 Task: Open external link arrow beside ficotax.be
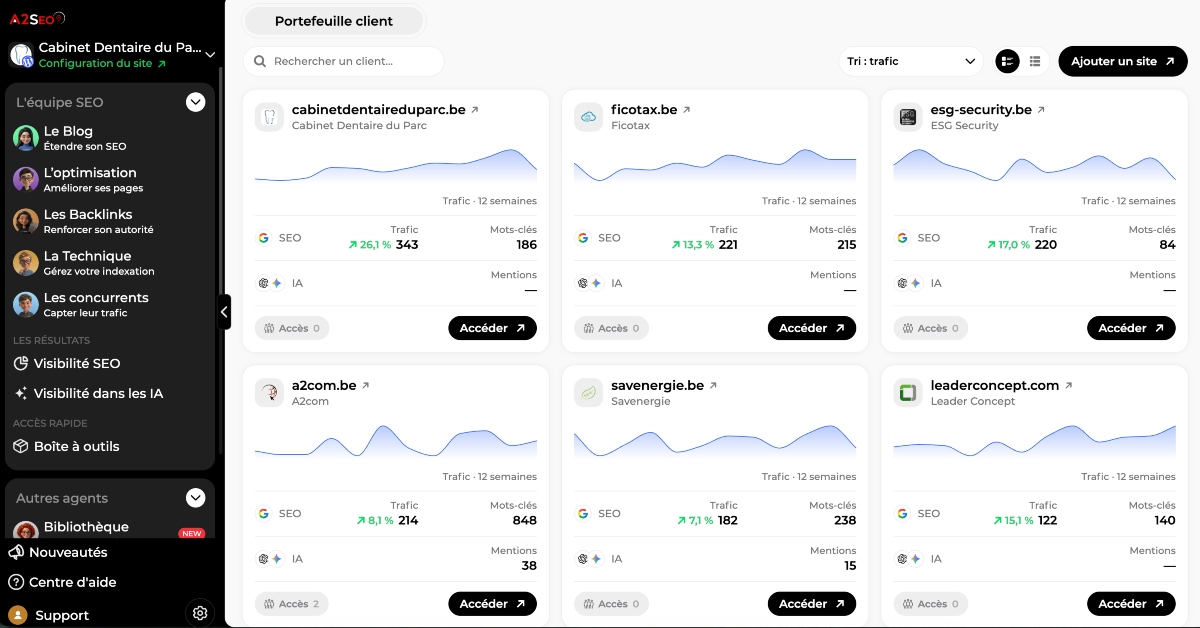coord(687,110)
